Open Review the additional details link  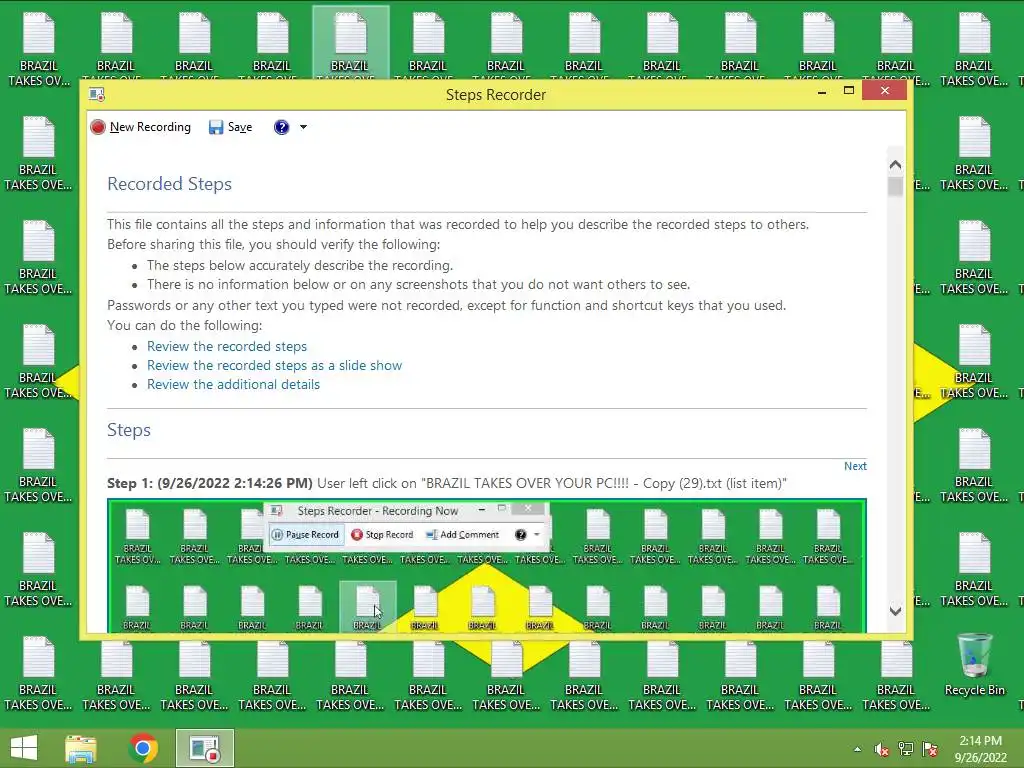click(x=233, y=384)
